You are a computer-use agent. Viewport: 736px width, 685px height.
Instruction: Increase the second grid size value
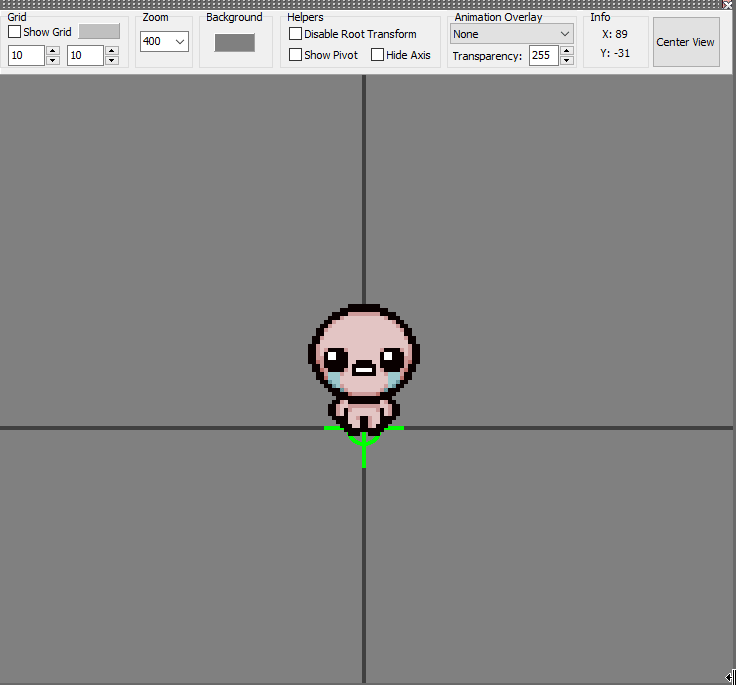[x=112, y=51]
